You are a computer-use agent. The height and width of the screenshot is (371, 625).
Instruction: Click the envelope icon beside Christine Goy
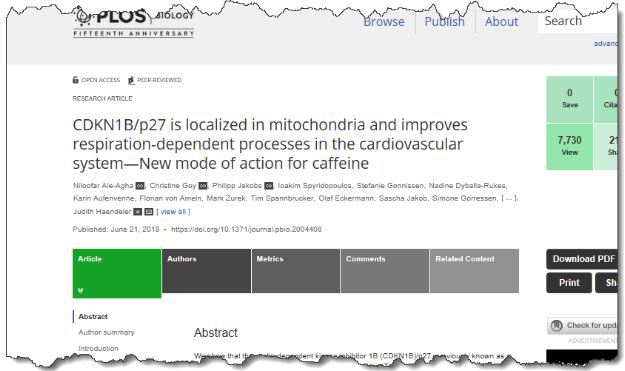point(203,186)
